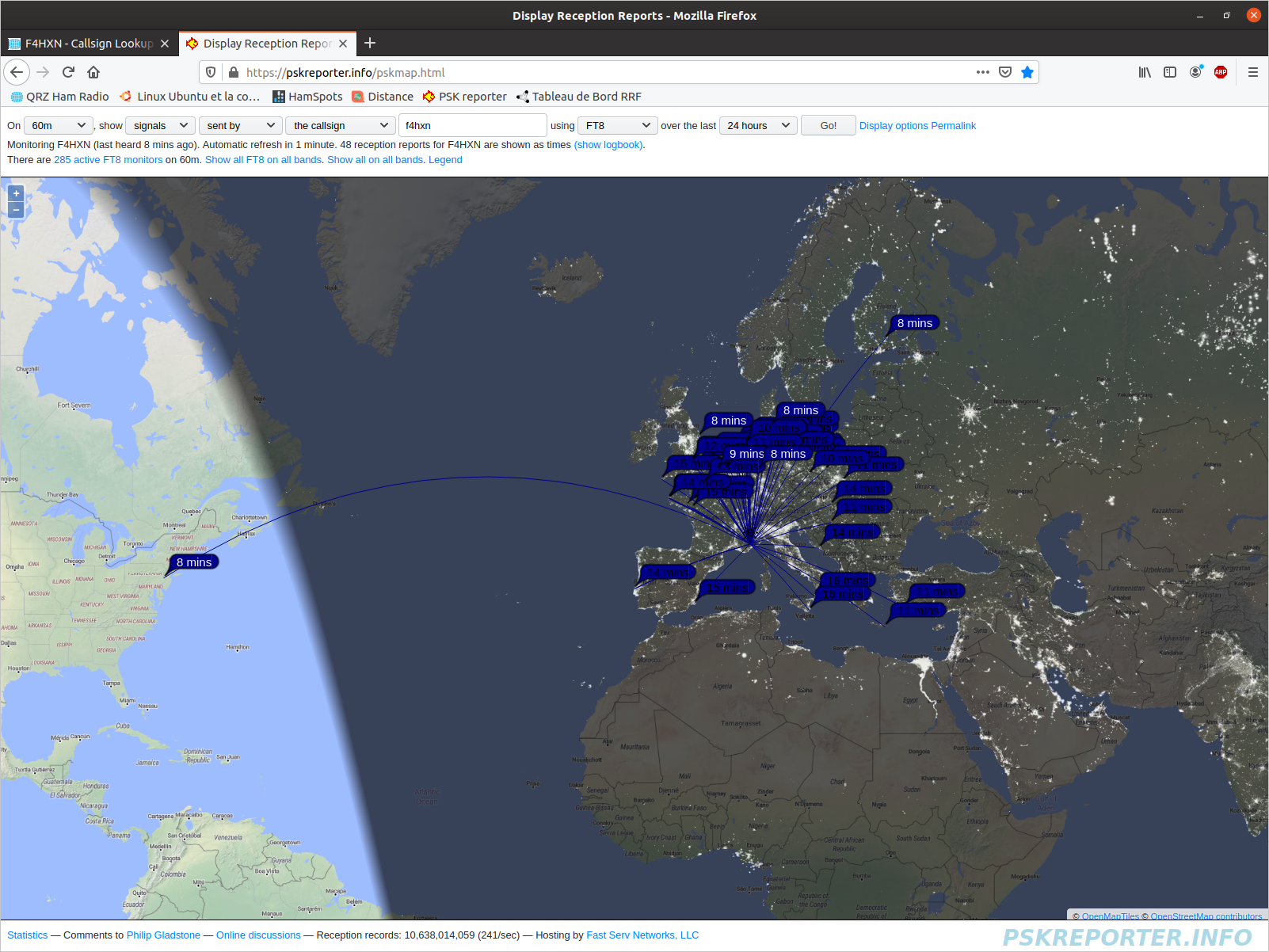Zoom out the map with minus button
Image resolution: width=1269 pixels, height=952 pixels.
[x=16, y=210]
